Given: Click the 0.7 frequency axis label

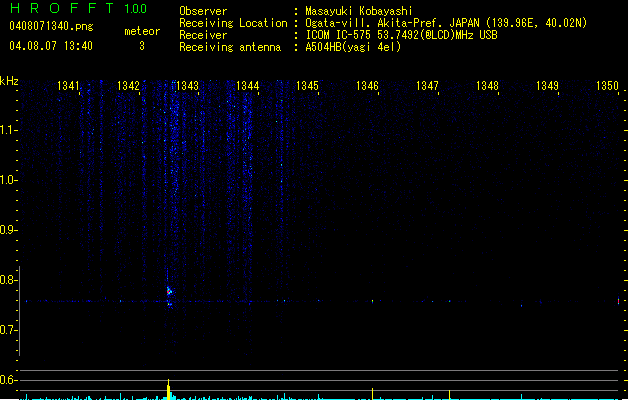Looking at the screenshot, I should click(x=8, y=330).
